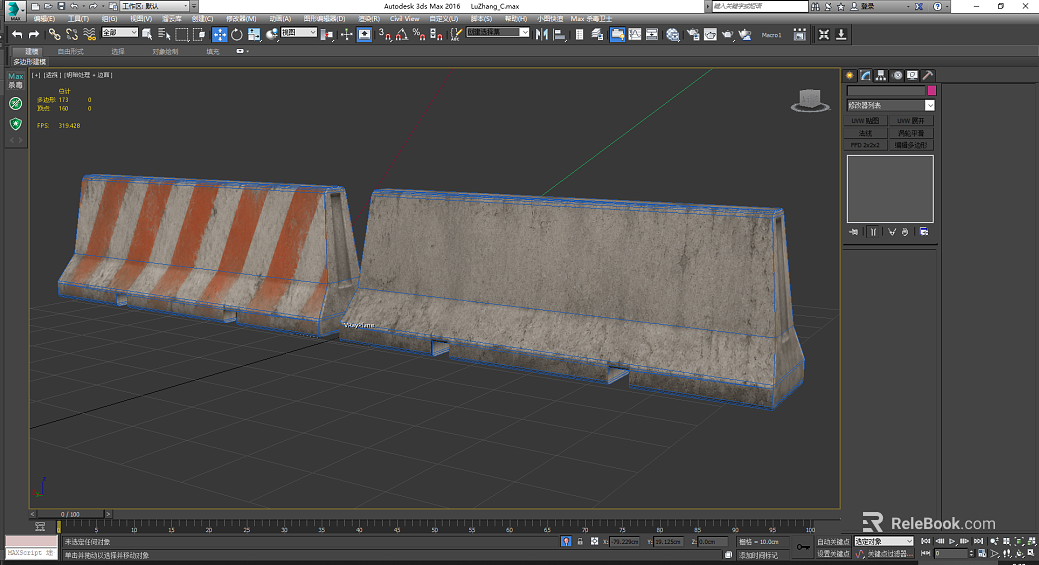Click the Unwrap UVW modifier button
The height and width of the screenshot is (565, 1039).
click(x=911, y=121)
